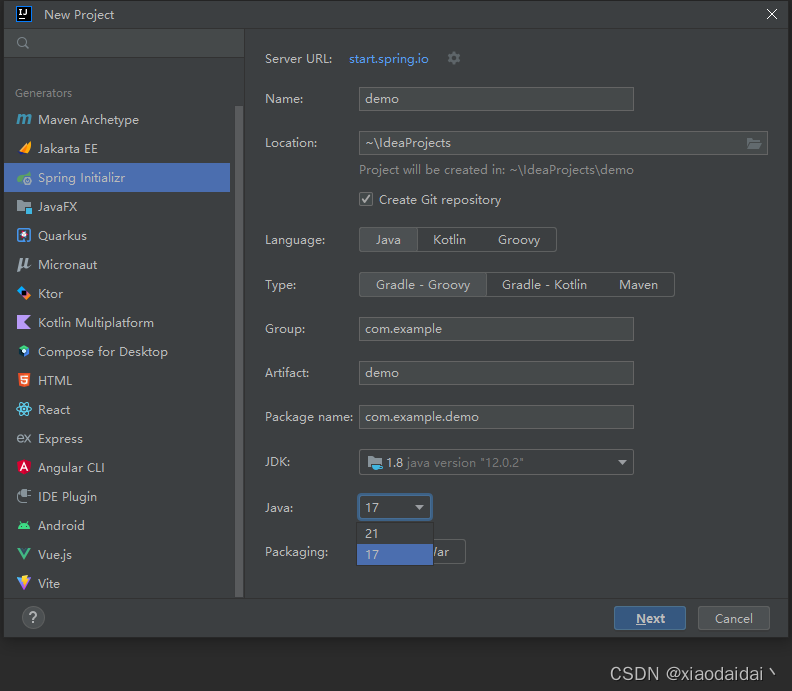Close the New Project dialog
Image resolution: width=792 pixels, height=691 pixels.
(x=771, y=14)
